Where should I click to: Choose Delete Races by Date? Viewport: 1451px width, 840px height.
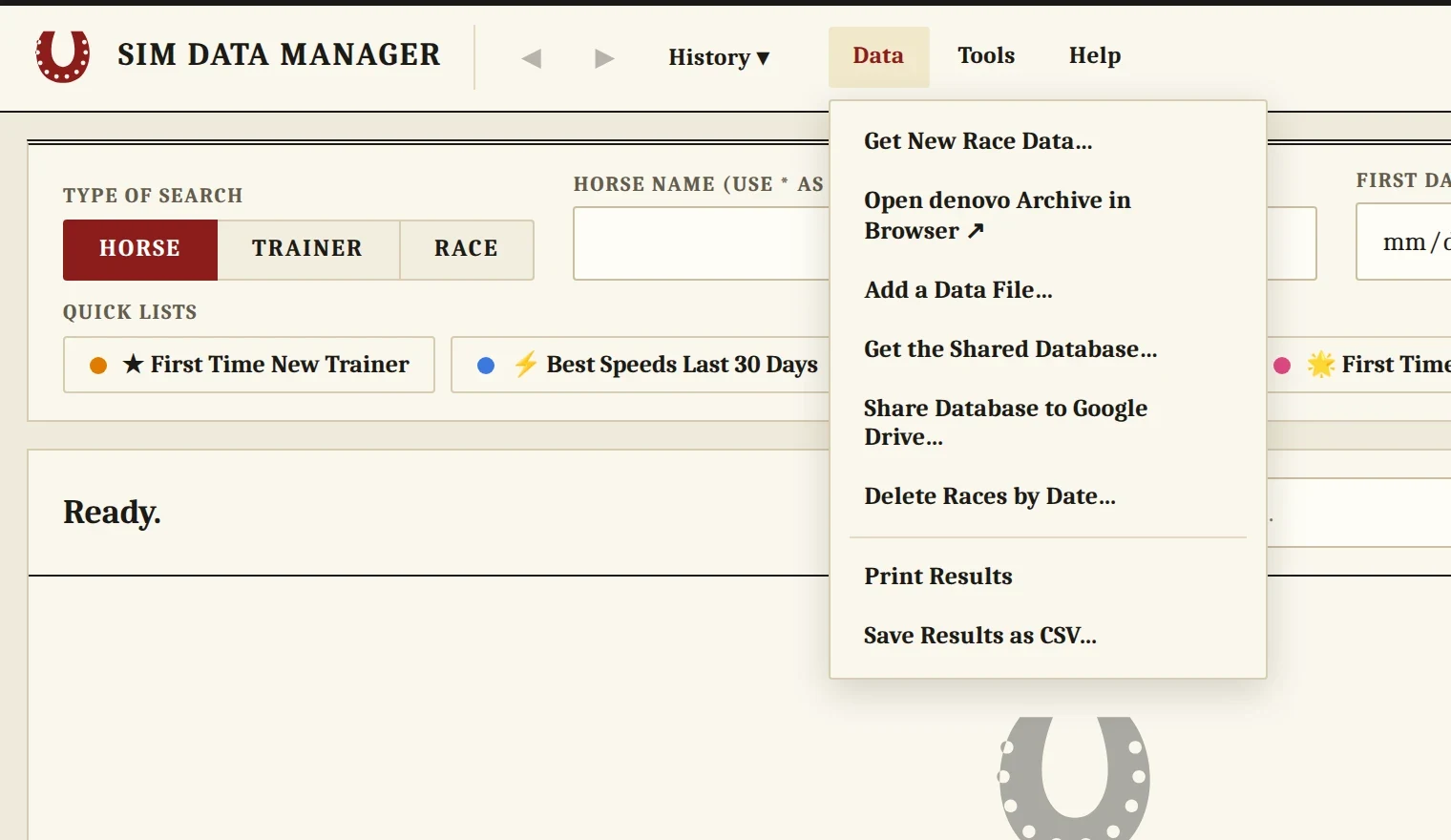pyautogui.click(x=1048, y=496)
